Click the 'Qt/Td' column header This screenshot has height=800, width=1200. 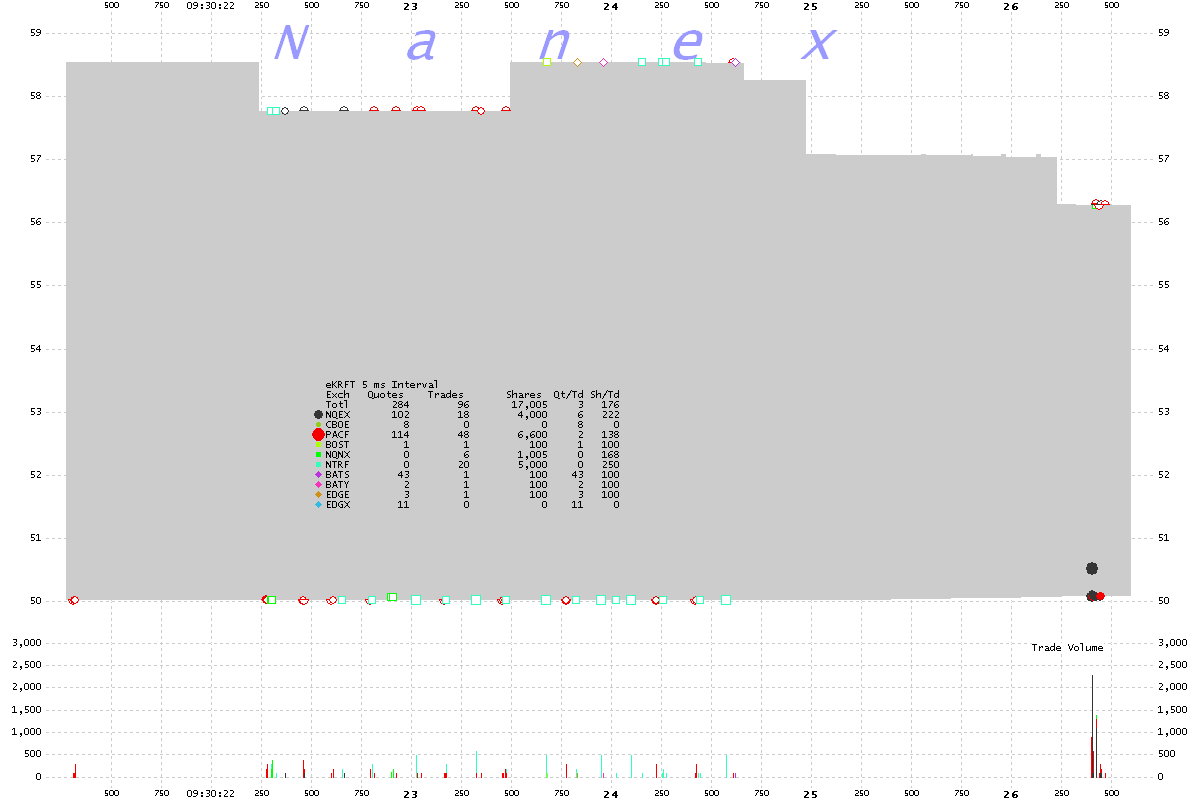tap(569, 394)
